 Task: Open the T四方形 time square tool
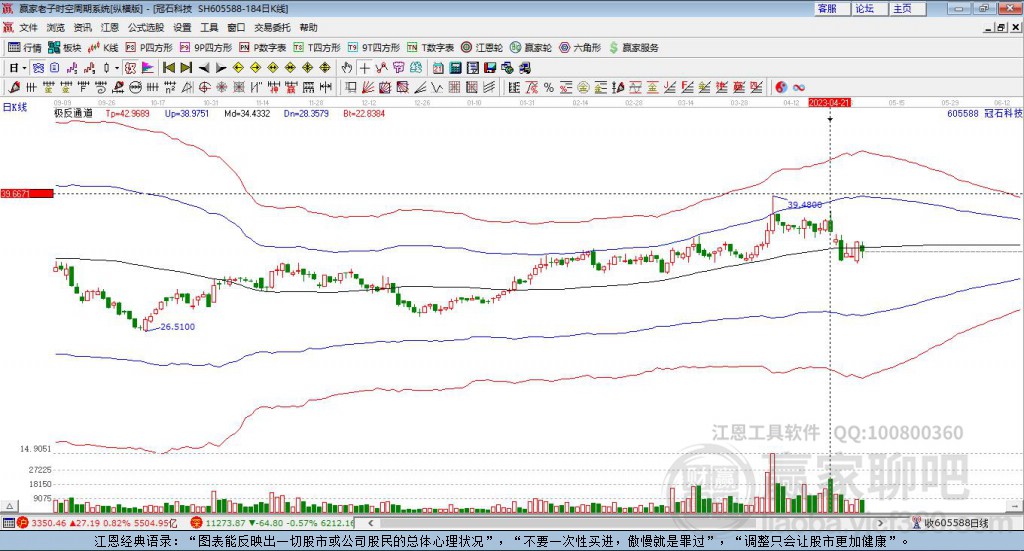click(317, 48)
